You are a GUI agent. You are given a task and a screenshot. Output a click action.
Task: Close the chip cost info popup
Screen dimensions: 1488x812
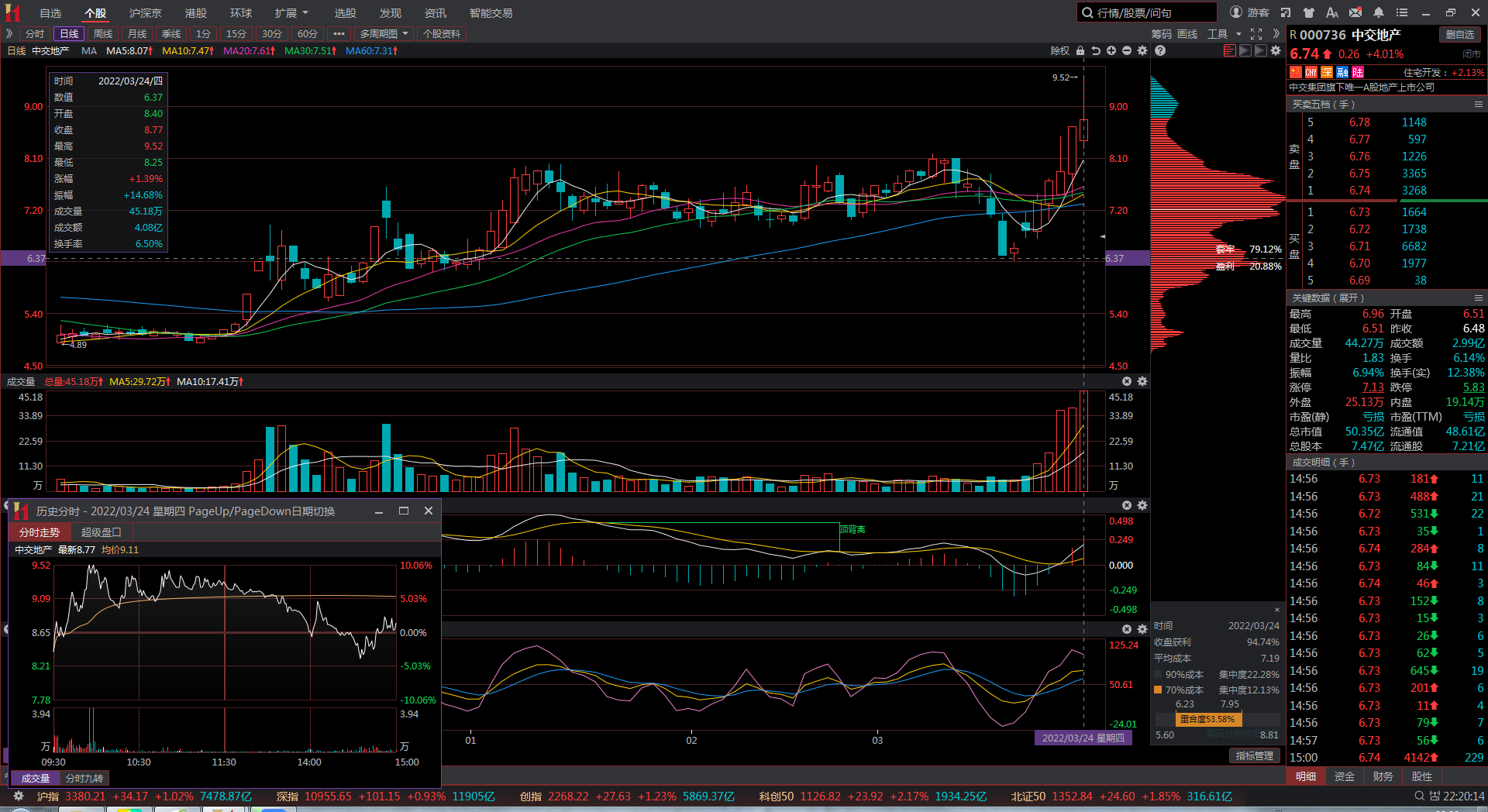(x=1277, y=610)
